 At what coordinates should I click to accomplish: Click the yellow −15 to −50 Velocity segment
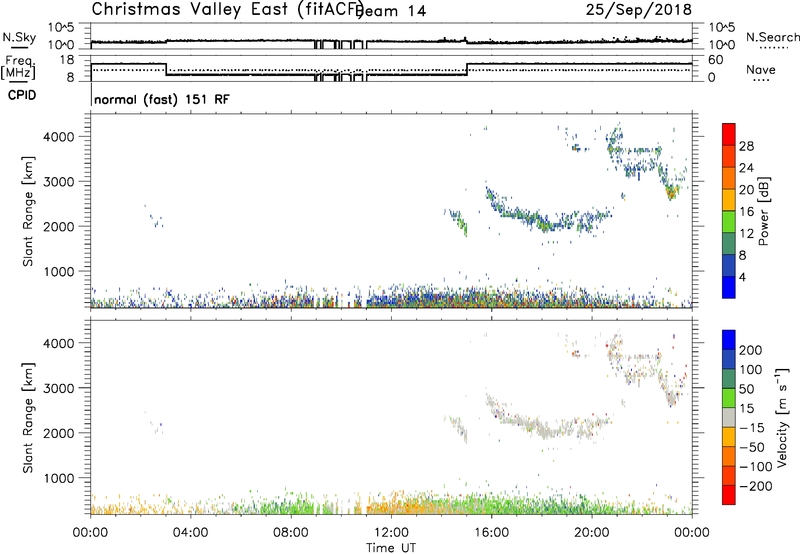click(729, 437)
